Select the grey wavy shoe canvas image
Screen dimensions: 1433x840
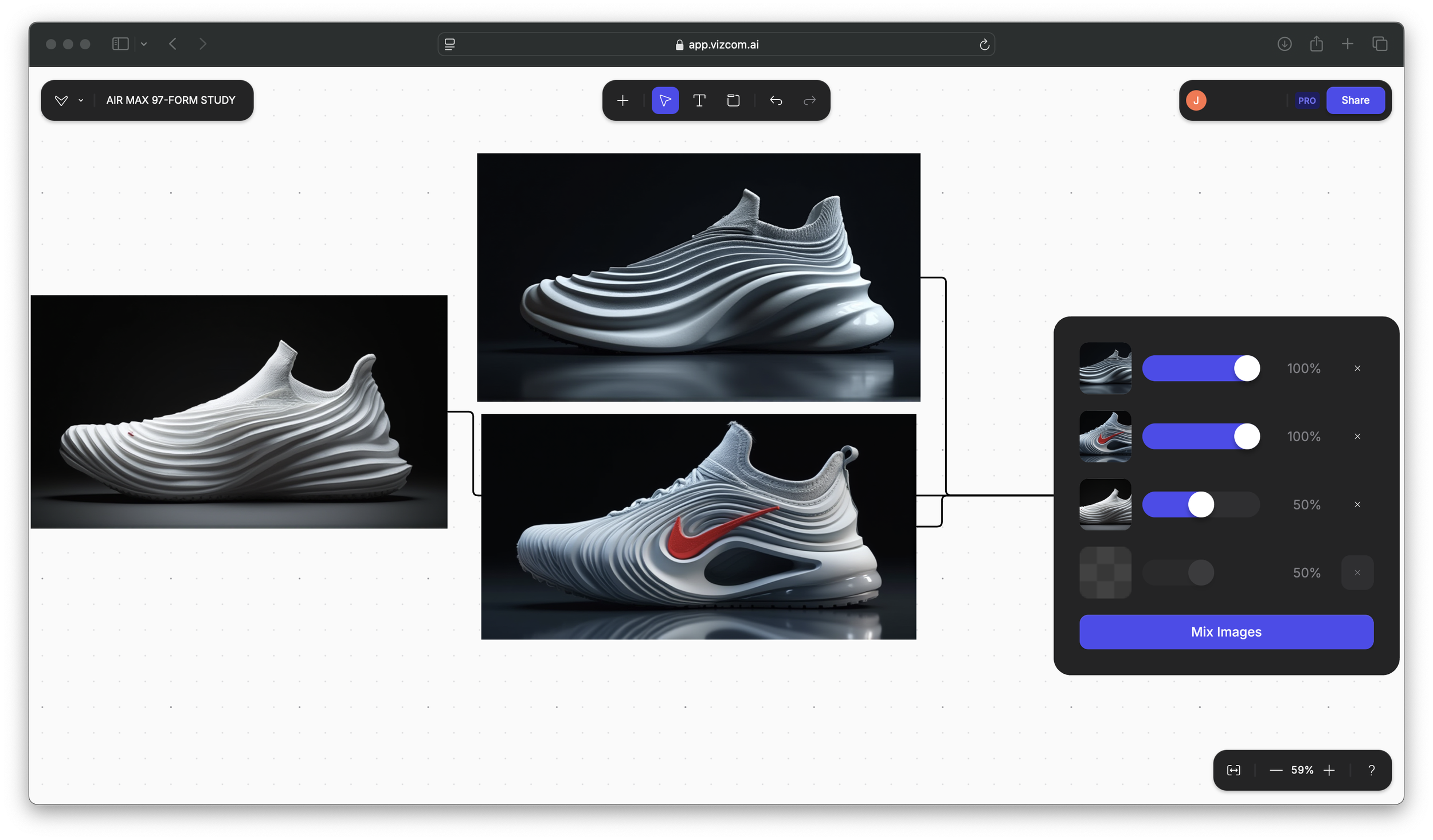(698, 277)
